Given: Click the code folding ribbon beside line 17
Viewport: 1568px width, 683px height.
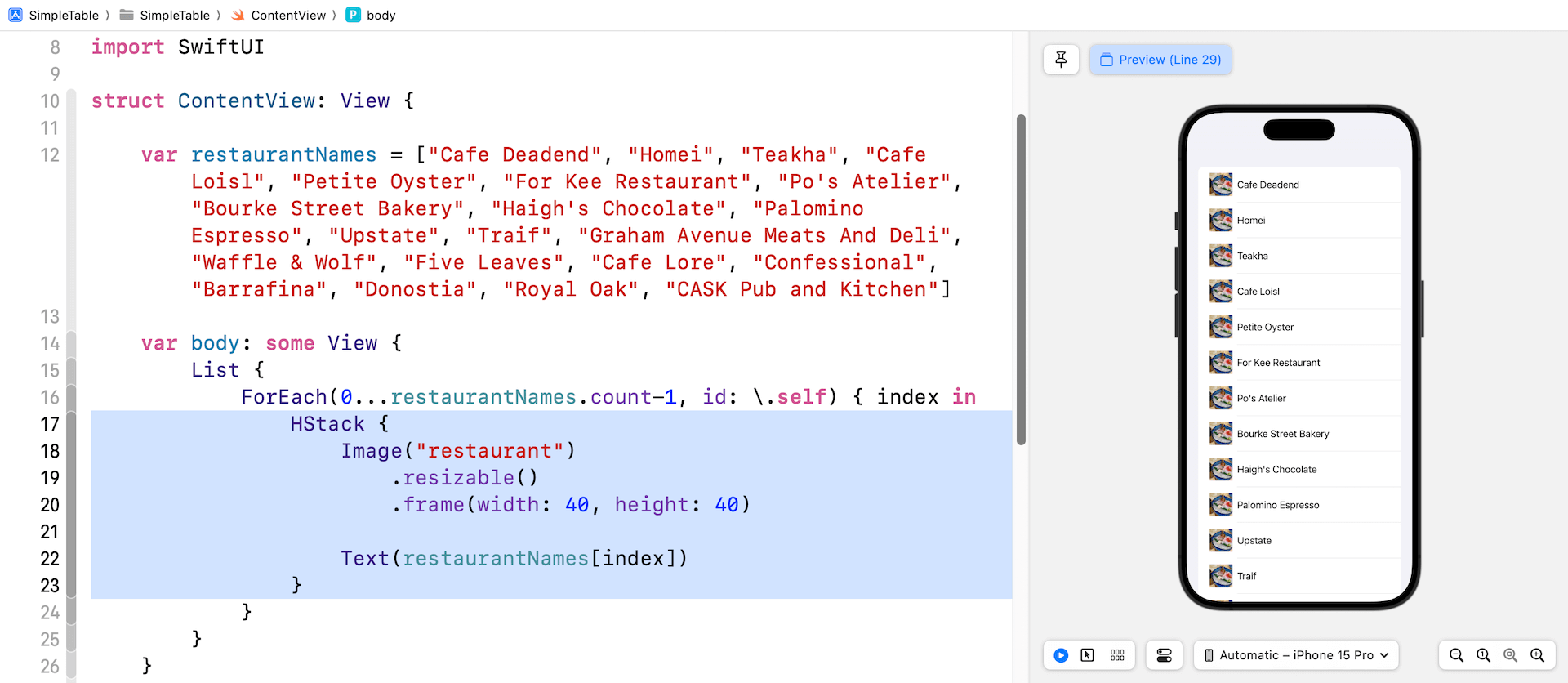Looking at the screenshot, I should (x=71, y=424).
